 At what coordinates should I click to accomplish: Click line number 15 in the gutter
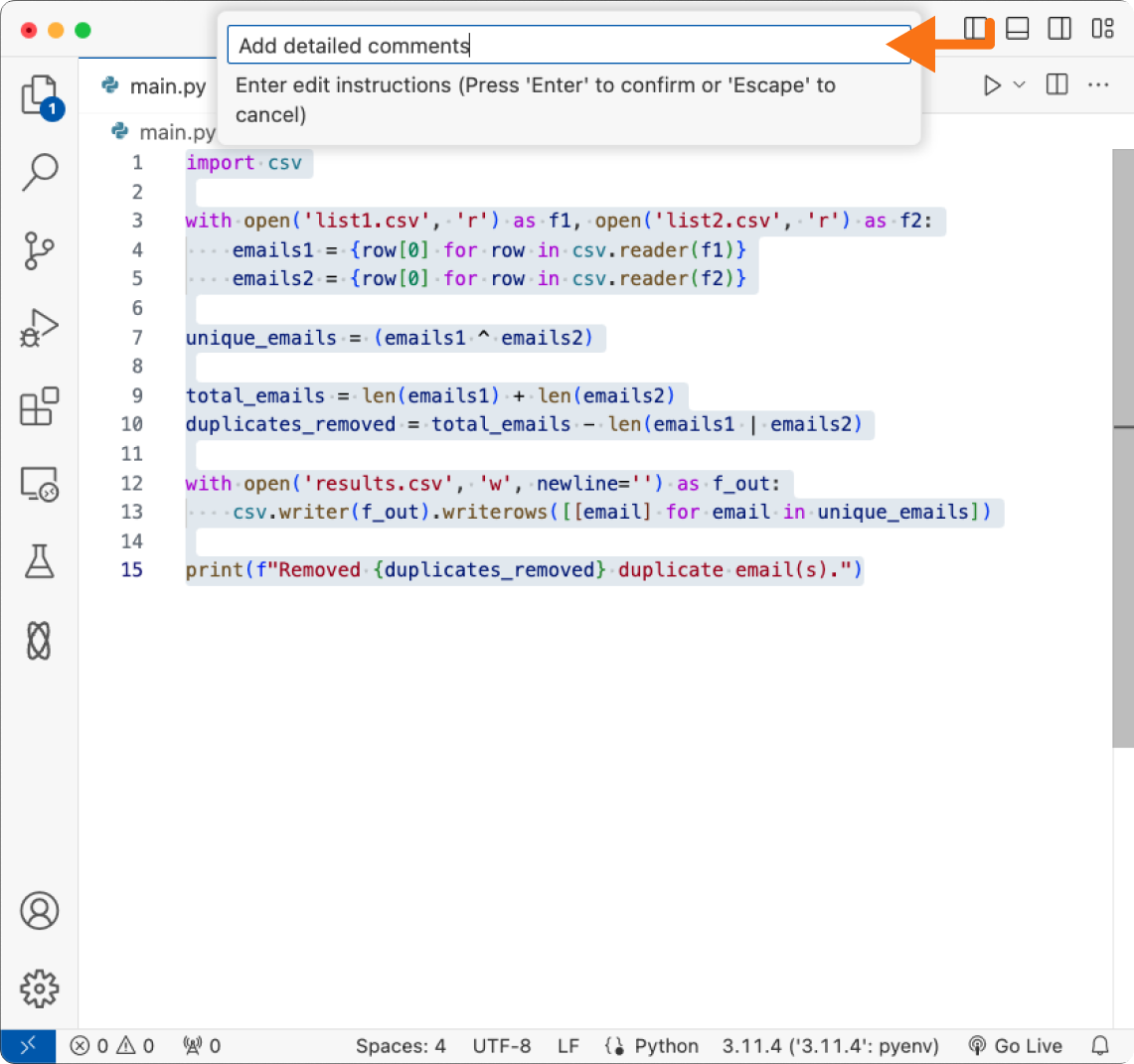(x=131, y=569)
